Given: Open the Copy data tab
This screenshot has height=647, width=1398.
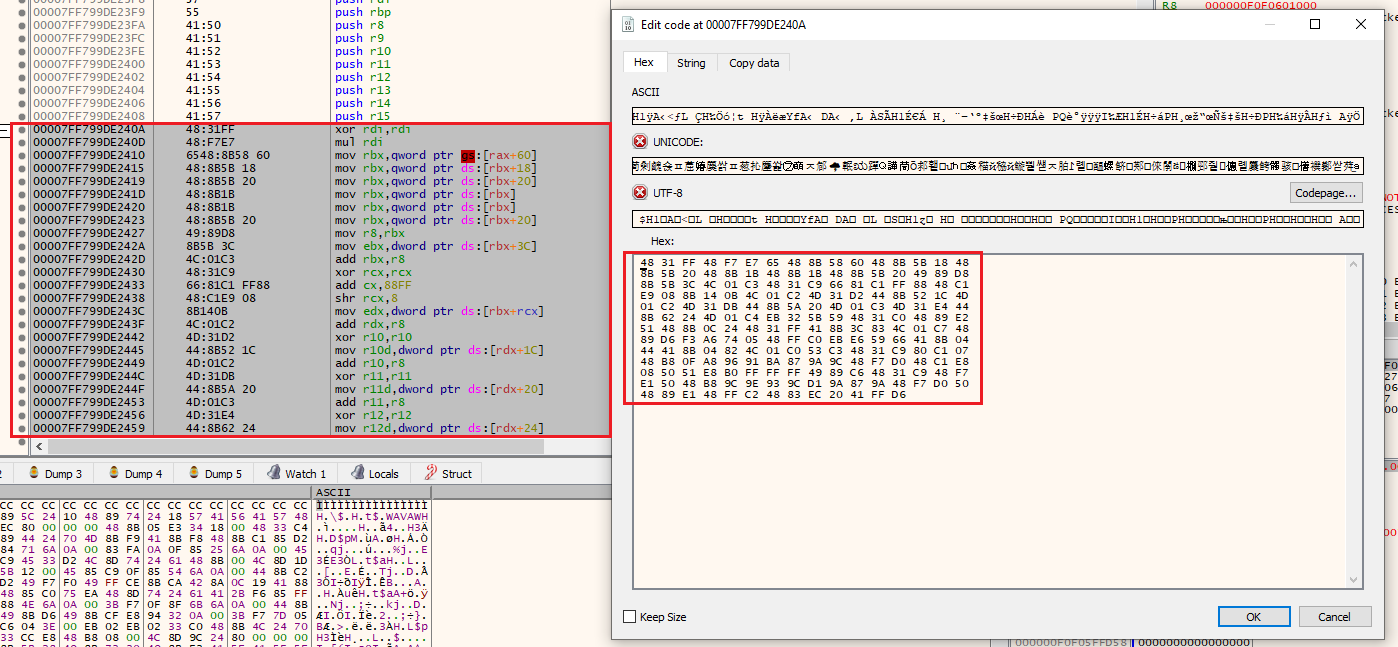Looking at the screenshot, I should click(x=754, y=63).
